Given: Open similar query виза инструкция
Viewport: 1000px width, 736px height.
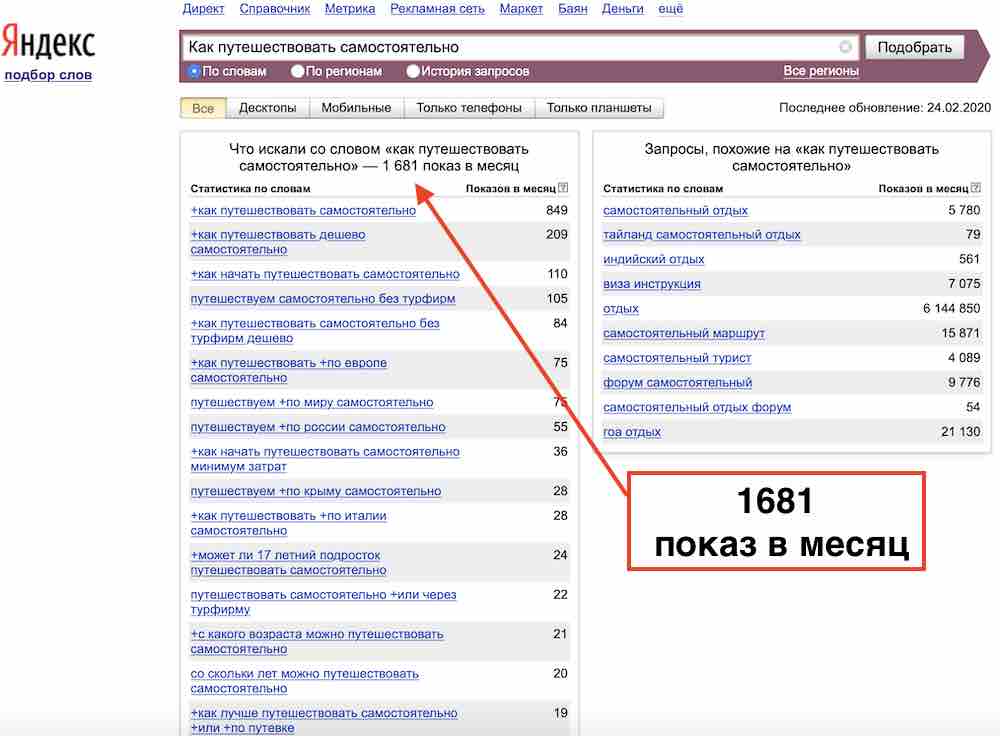Looking at the screenshot, I should [x=652, y=284].
